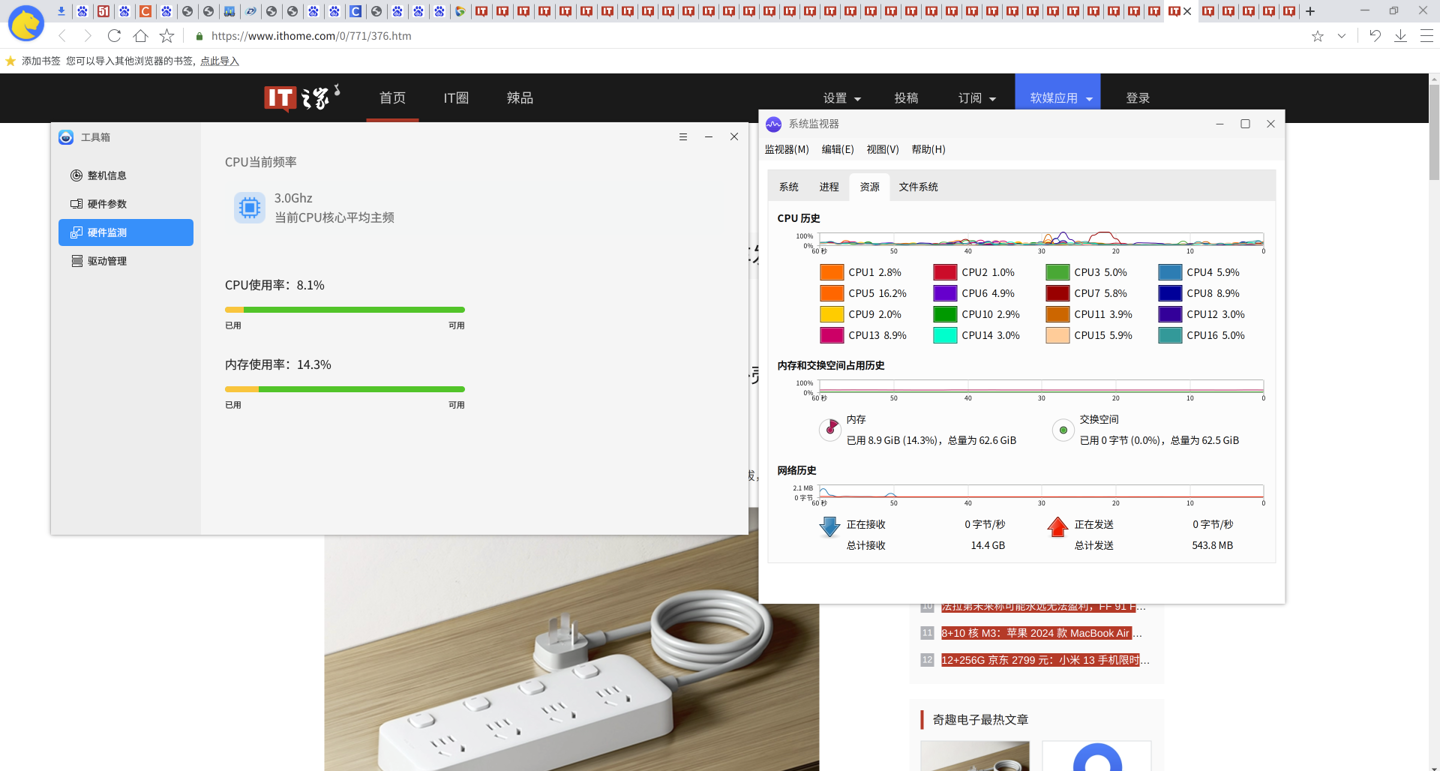Open the toolbox hamburger menu
This screenshot has height=771, width=1440.
683,137
